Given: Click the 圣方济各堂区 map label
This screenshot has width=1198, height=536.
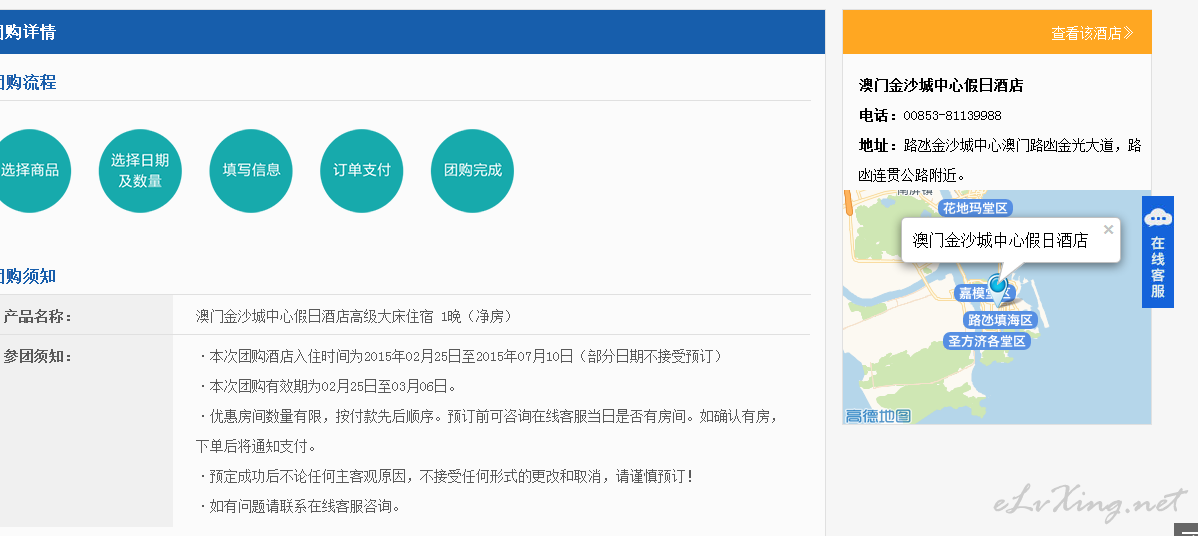Looking at the screenshot, I should [987, 341].
